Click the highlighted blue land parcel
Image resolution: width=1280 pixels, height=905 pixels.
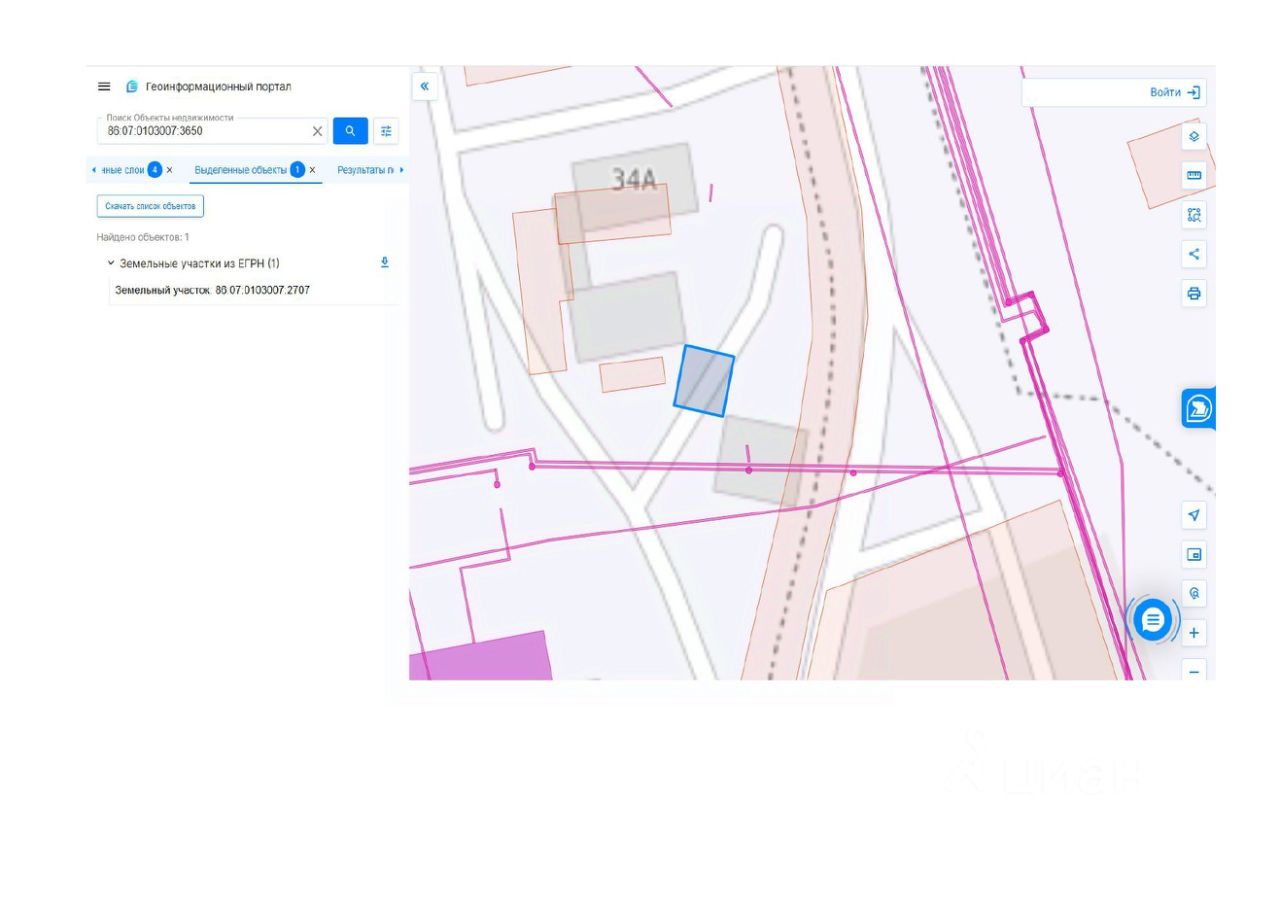pyautogui.click(x=704, y=380)
